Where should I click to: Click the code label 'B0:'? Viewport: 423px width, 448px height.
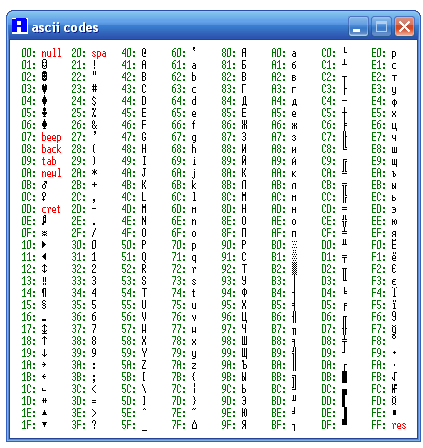coord(279,245)
